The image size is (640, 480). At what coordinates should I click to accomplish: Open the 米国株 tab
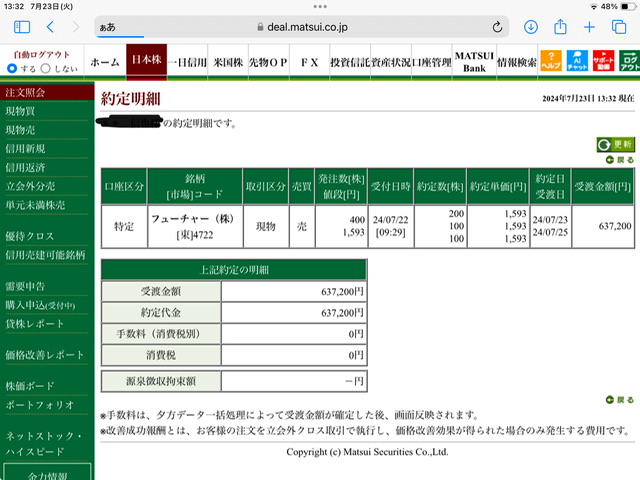coord(228,62)
